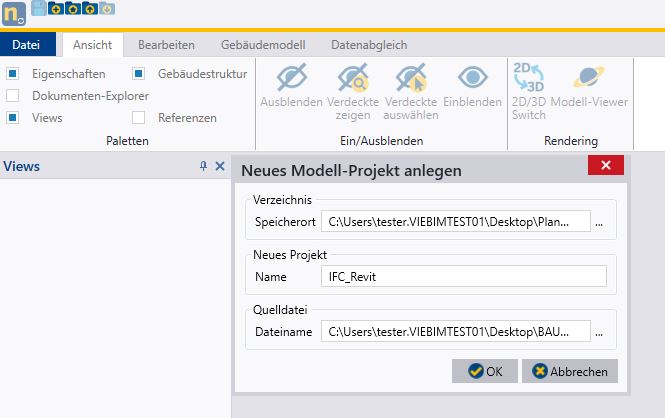Toggle the 2D/3D Switch
The height and width of the screenshot is (418, 665).
(529, 78)
